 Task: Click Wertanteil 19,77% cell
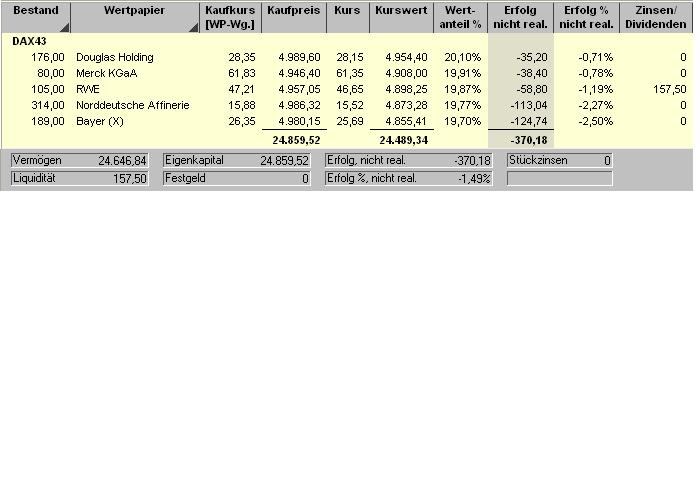(x=462, y=105)
